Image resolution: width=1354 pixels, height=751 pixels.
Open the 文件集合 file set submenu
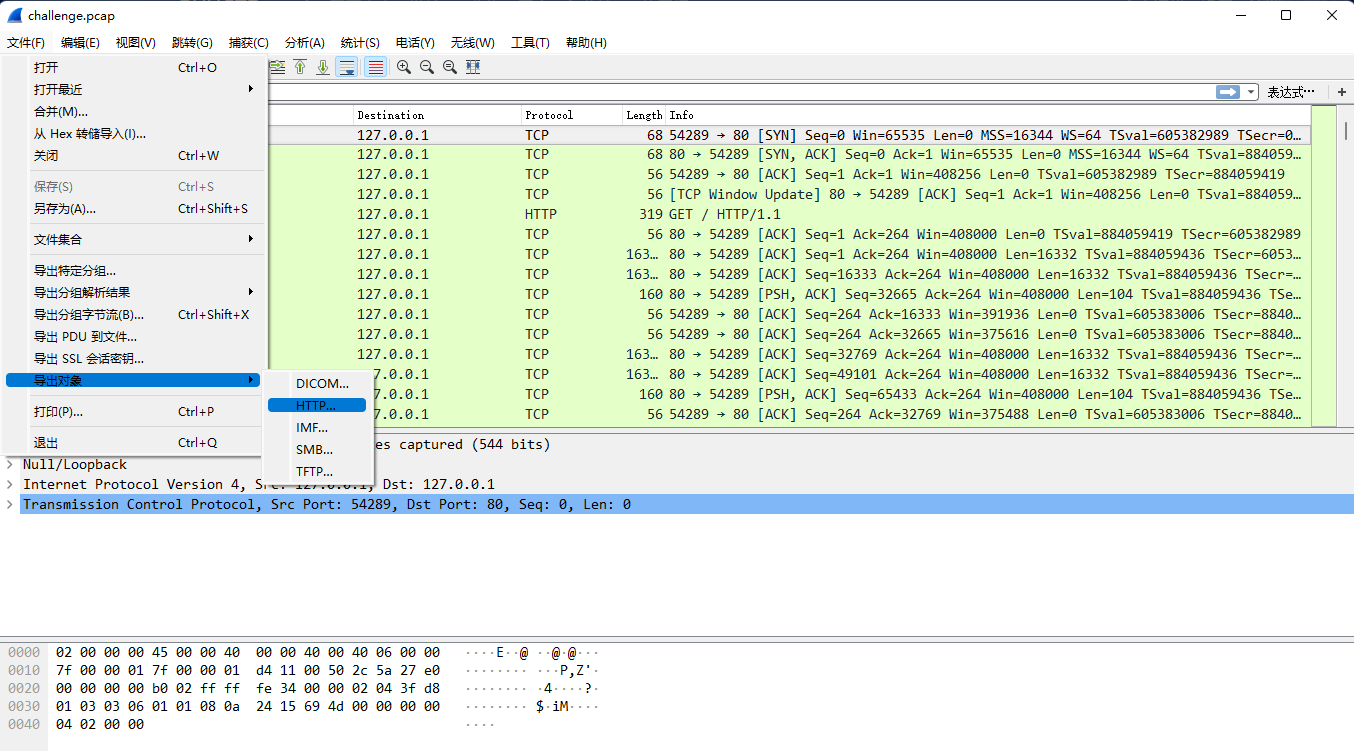coord(133,239)
